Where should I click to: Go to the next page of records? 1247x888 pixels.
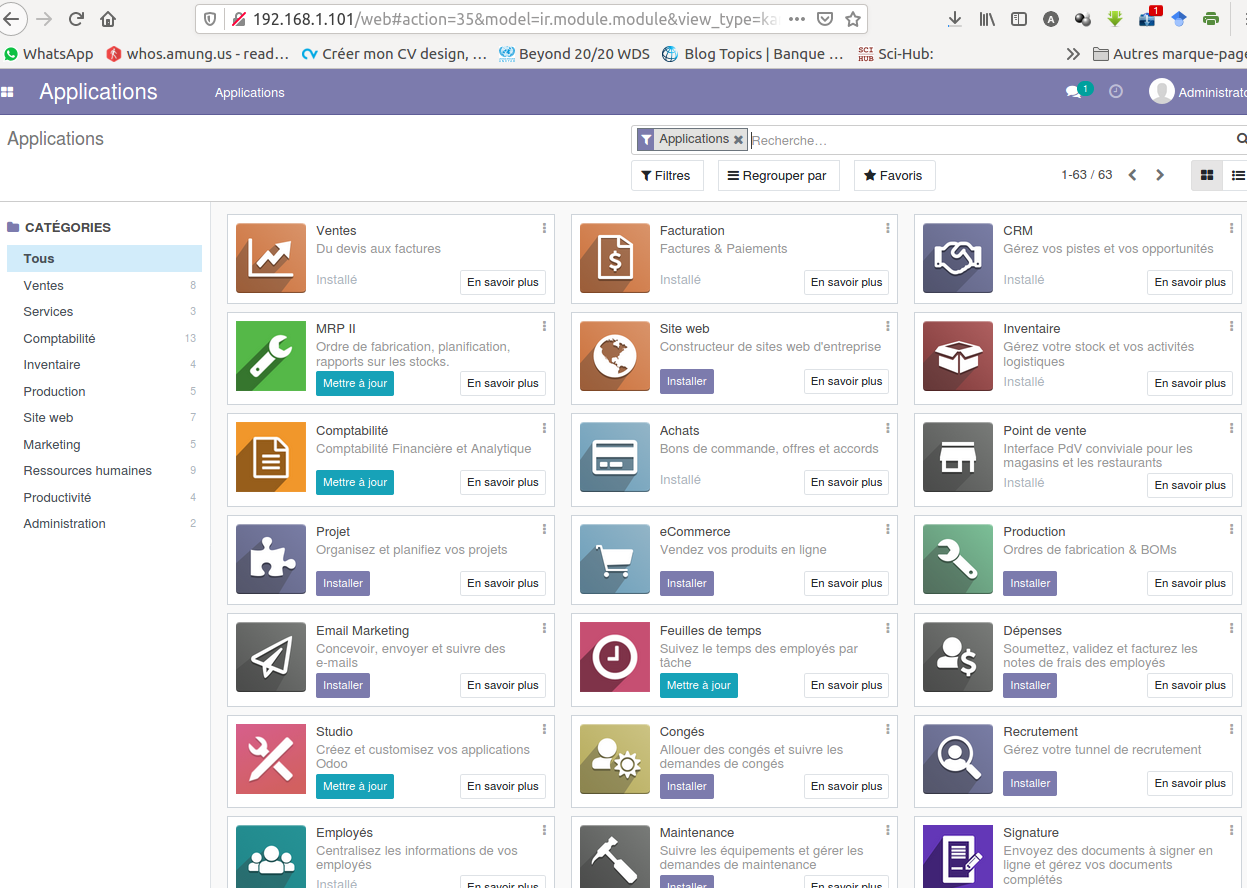(1160, 175)
